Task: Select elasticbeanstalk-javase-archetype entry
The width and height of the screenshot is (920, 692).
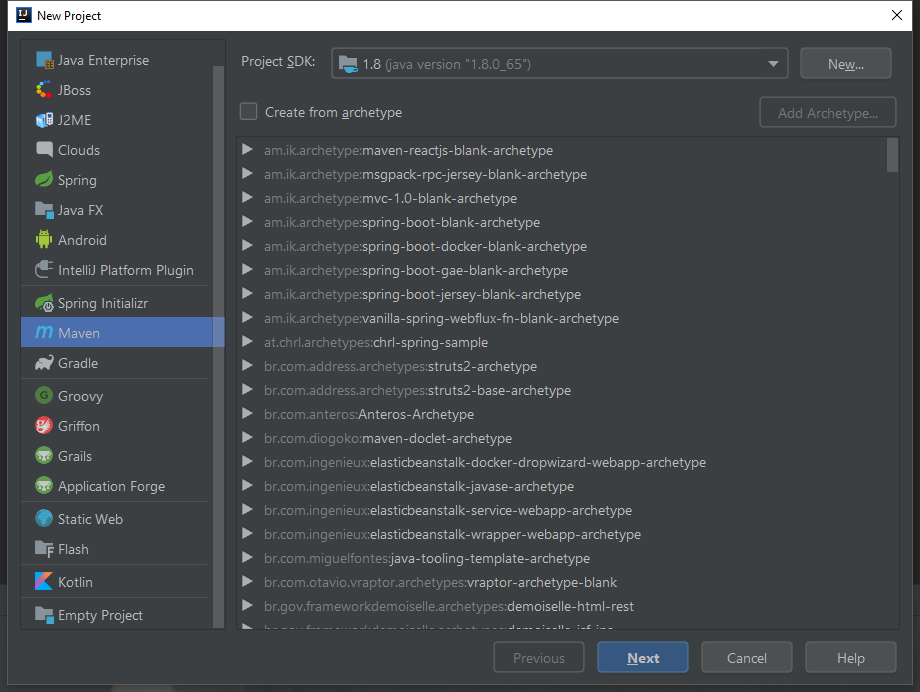Action: point(419,487)
